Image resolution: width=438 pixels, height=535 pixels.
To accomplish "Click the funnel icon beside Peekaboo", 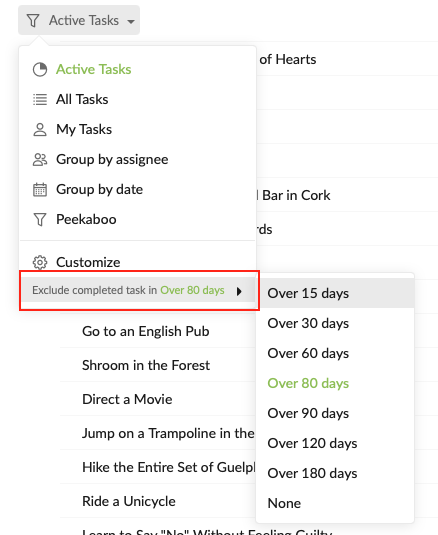I will tap(40, 219).
